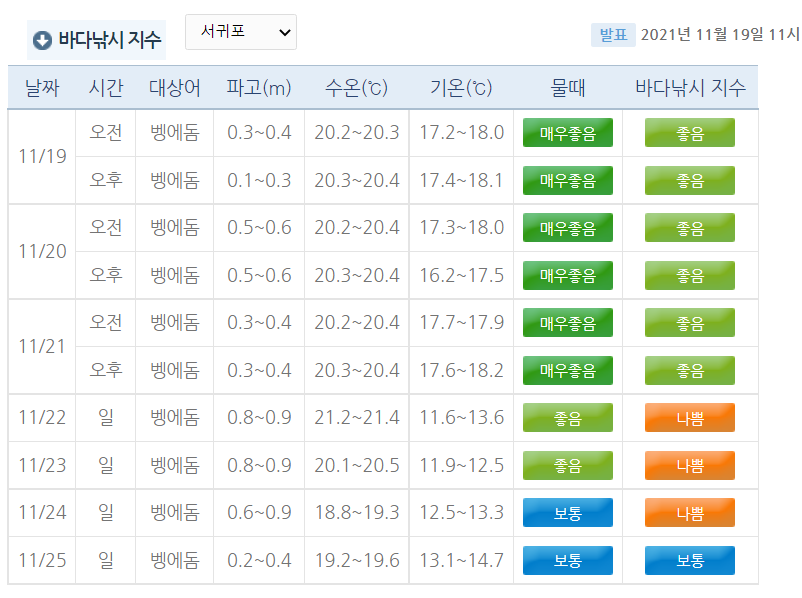Select the 기온(℃) column header

461,87
